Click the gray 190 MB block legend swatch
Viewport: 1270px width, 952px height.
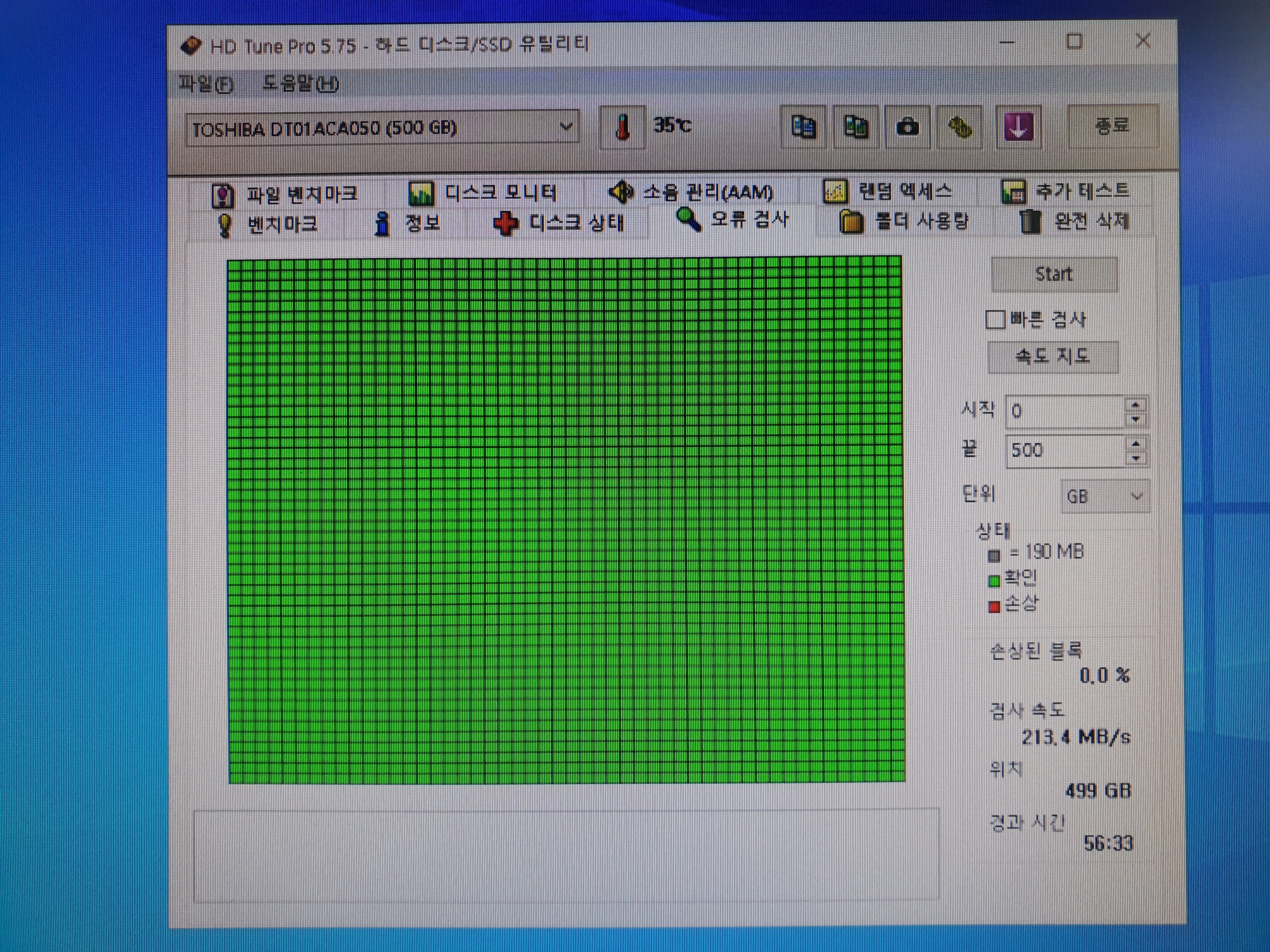pos(994,555)
